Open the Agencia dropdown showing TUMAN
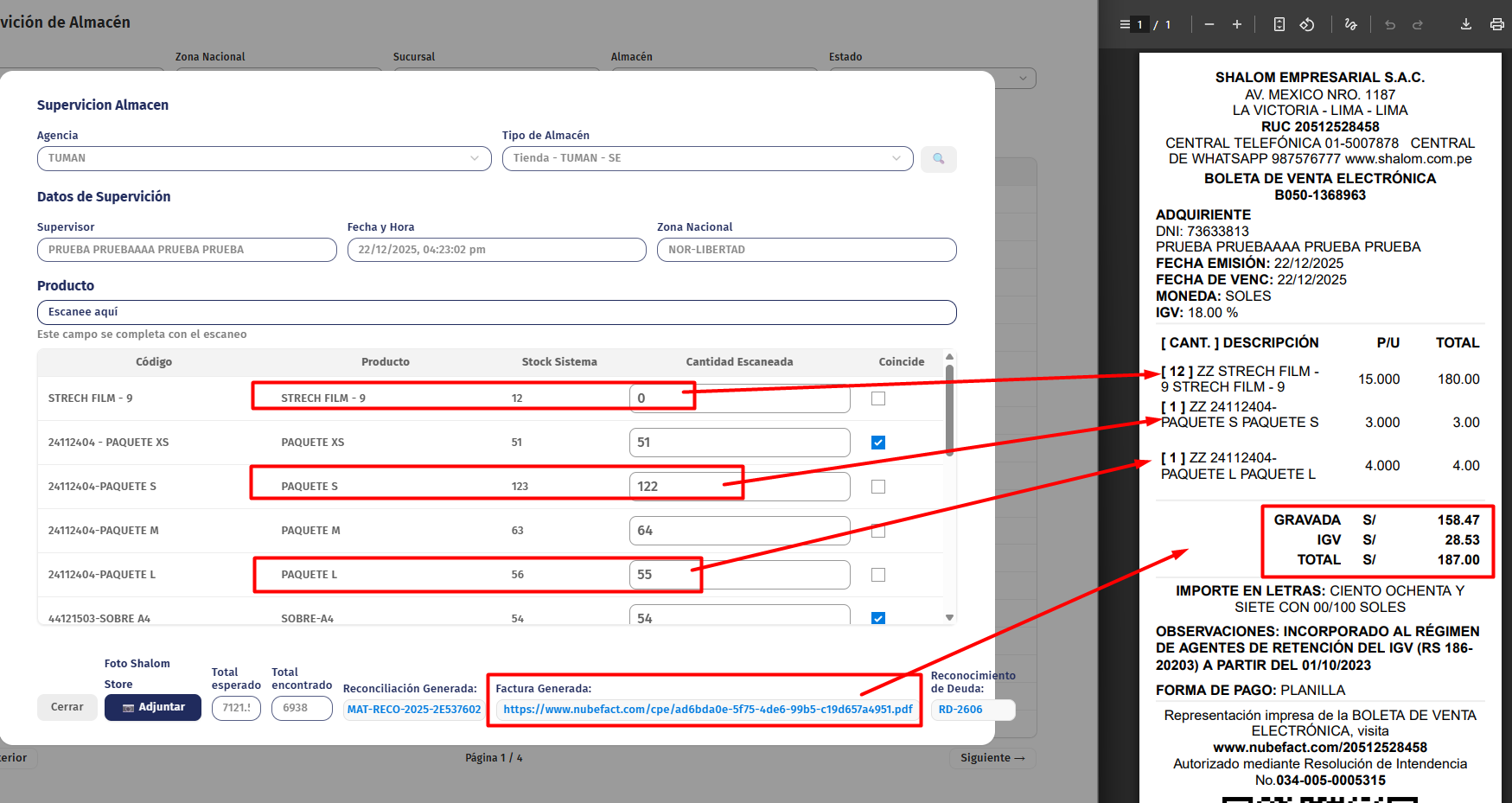 (264, 159)
